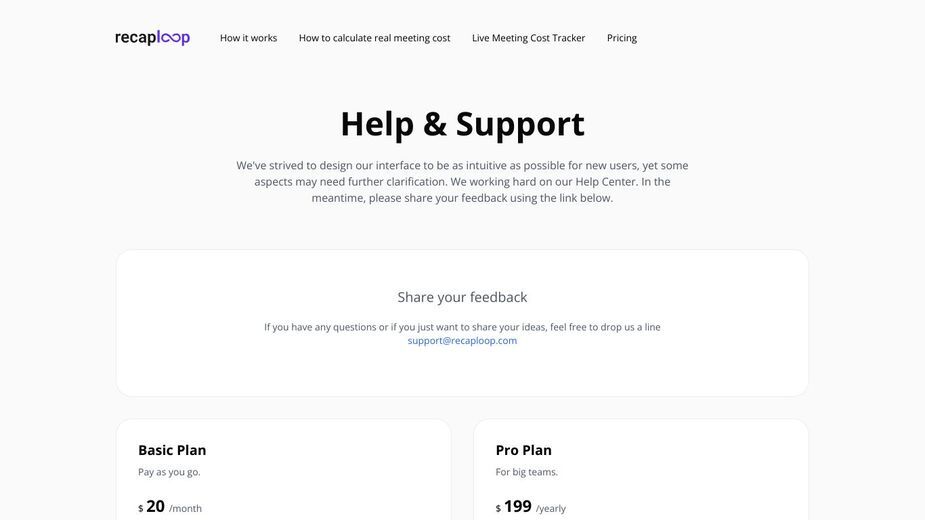The image size is (925, 520).
Task: Open How to calculate real meeting cost
Action: pos(374,38)
